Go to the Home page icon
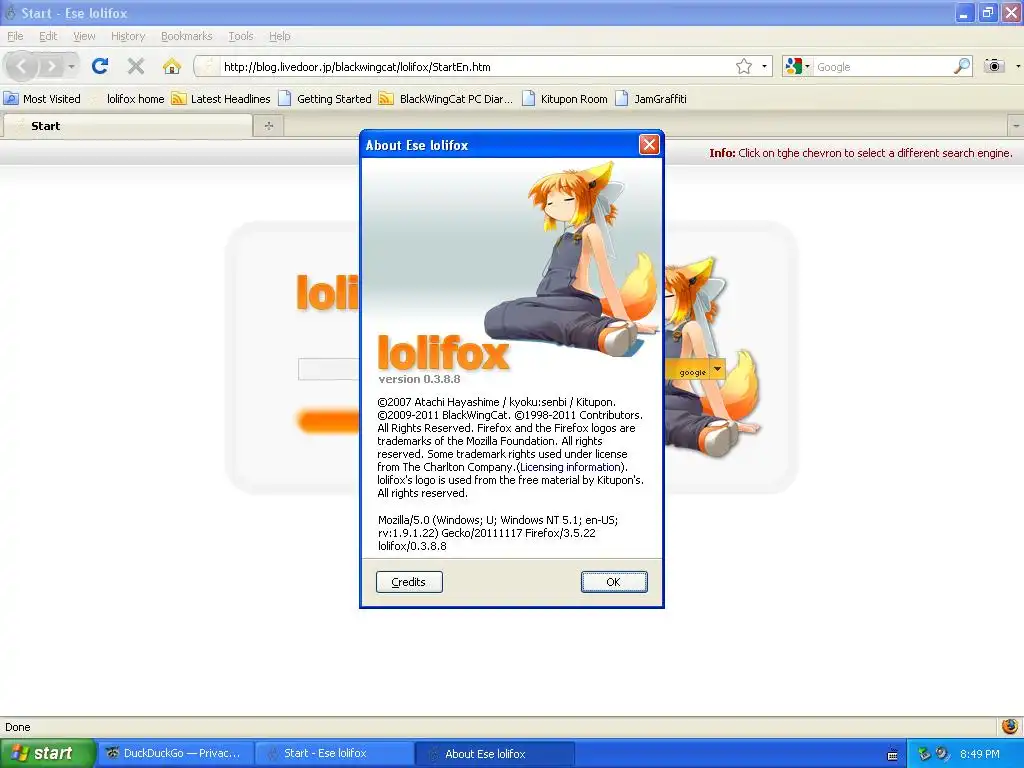The width and height of the screenshot is (1024, 768). pos(172,66)
